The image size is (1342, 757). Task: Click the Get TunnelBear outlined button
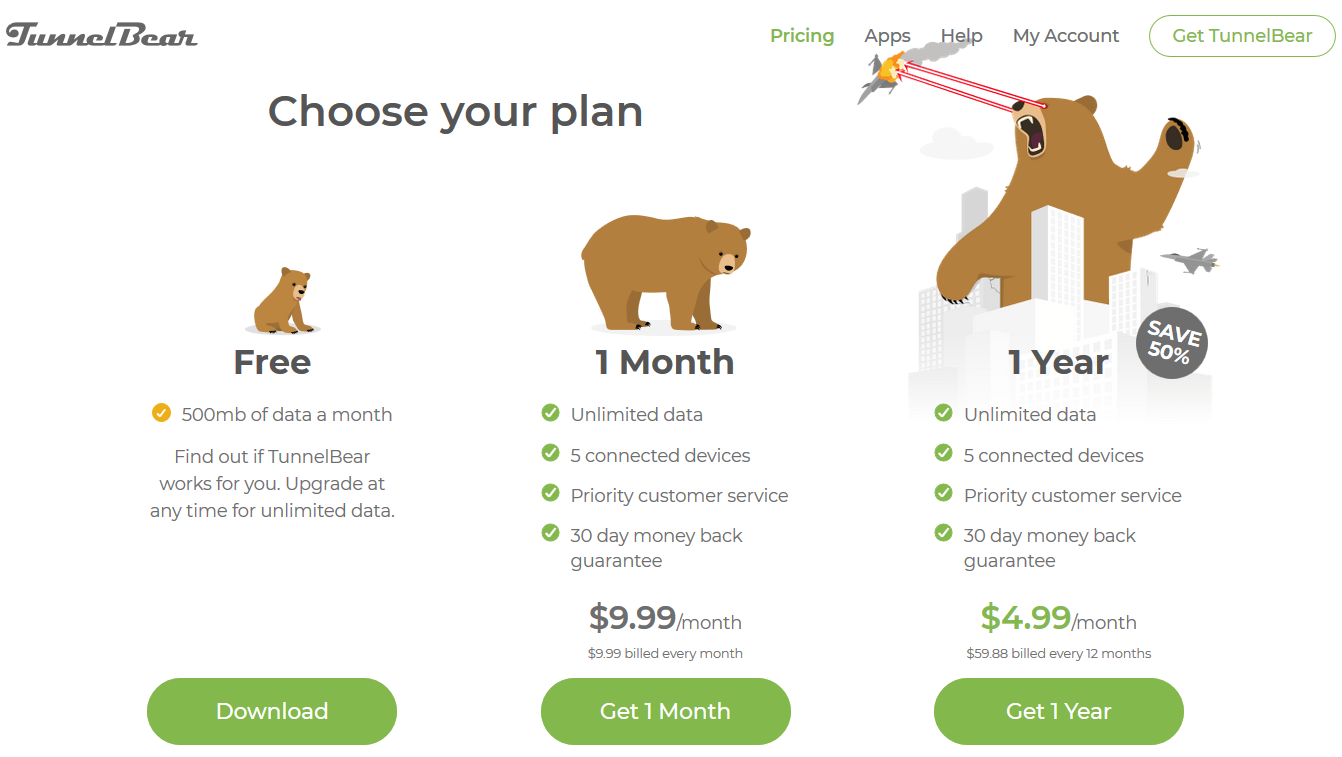coord(1242,36)
